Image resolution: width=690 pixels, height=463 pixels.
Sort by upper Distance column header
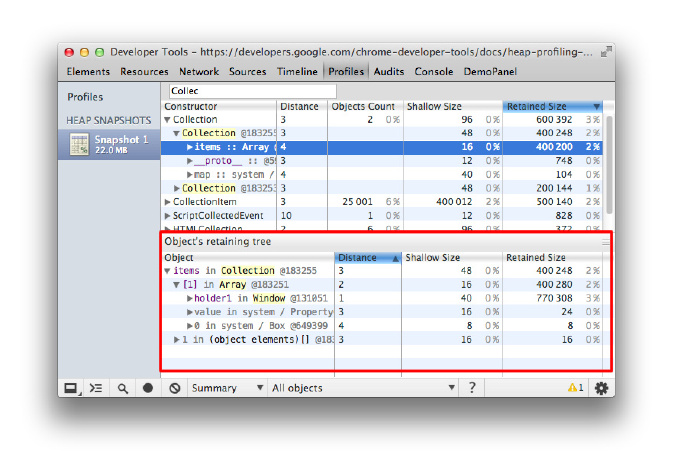click(x=302, y=107)
